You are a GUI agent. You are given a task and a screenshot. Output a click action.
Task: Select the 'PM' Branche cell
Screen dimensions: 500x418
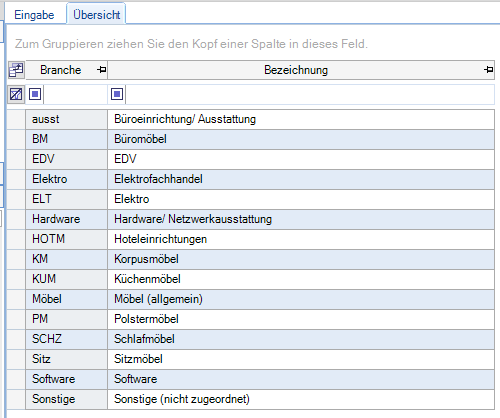pyautogui.click(x=67, y=319)
